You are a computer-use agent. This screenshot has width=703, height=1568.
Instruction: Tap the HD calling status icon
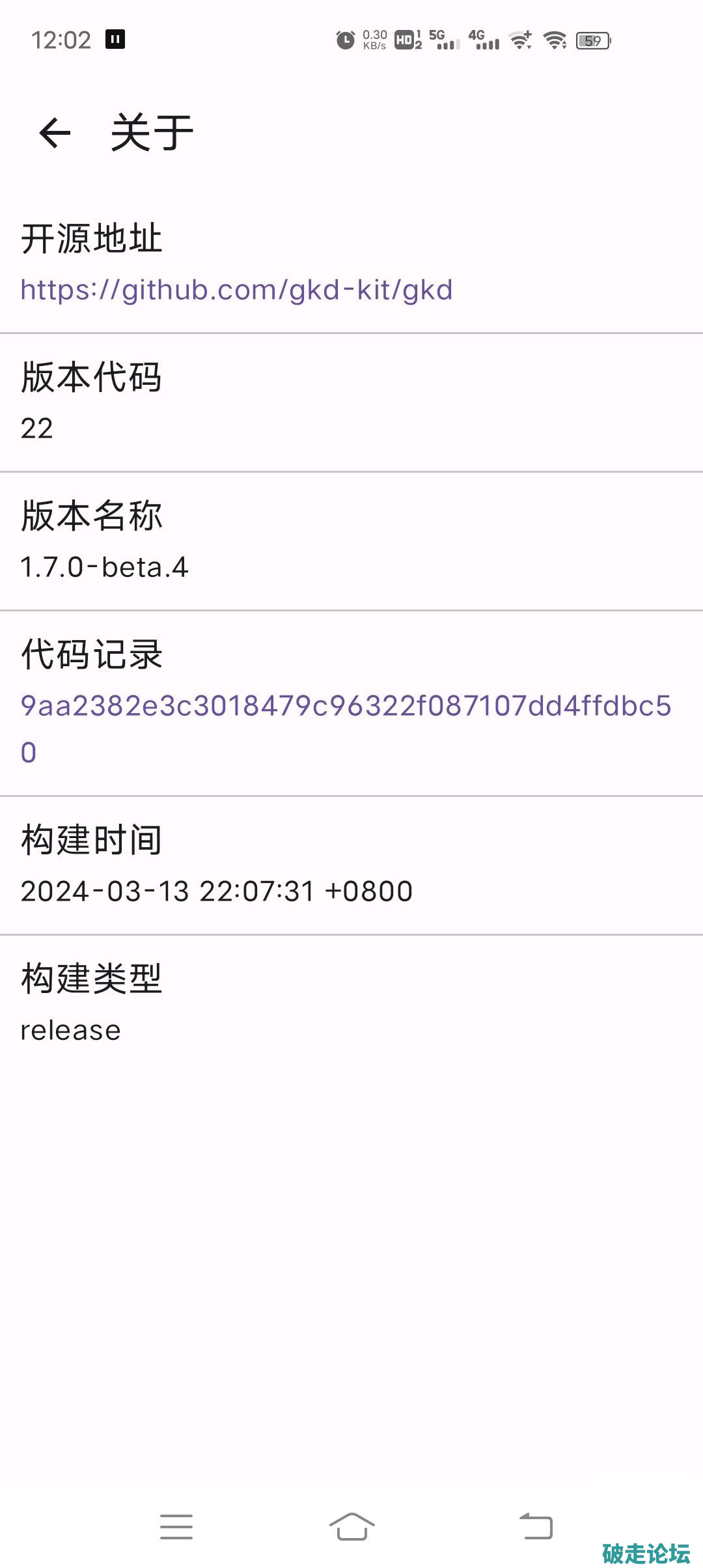[x=407, y=40]
